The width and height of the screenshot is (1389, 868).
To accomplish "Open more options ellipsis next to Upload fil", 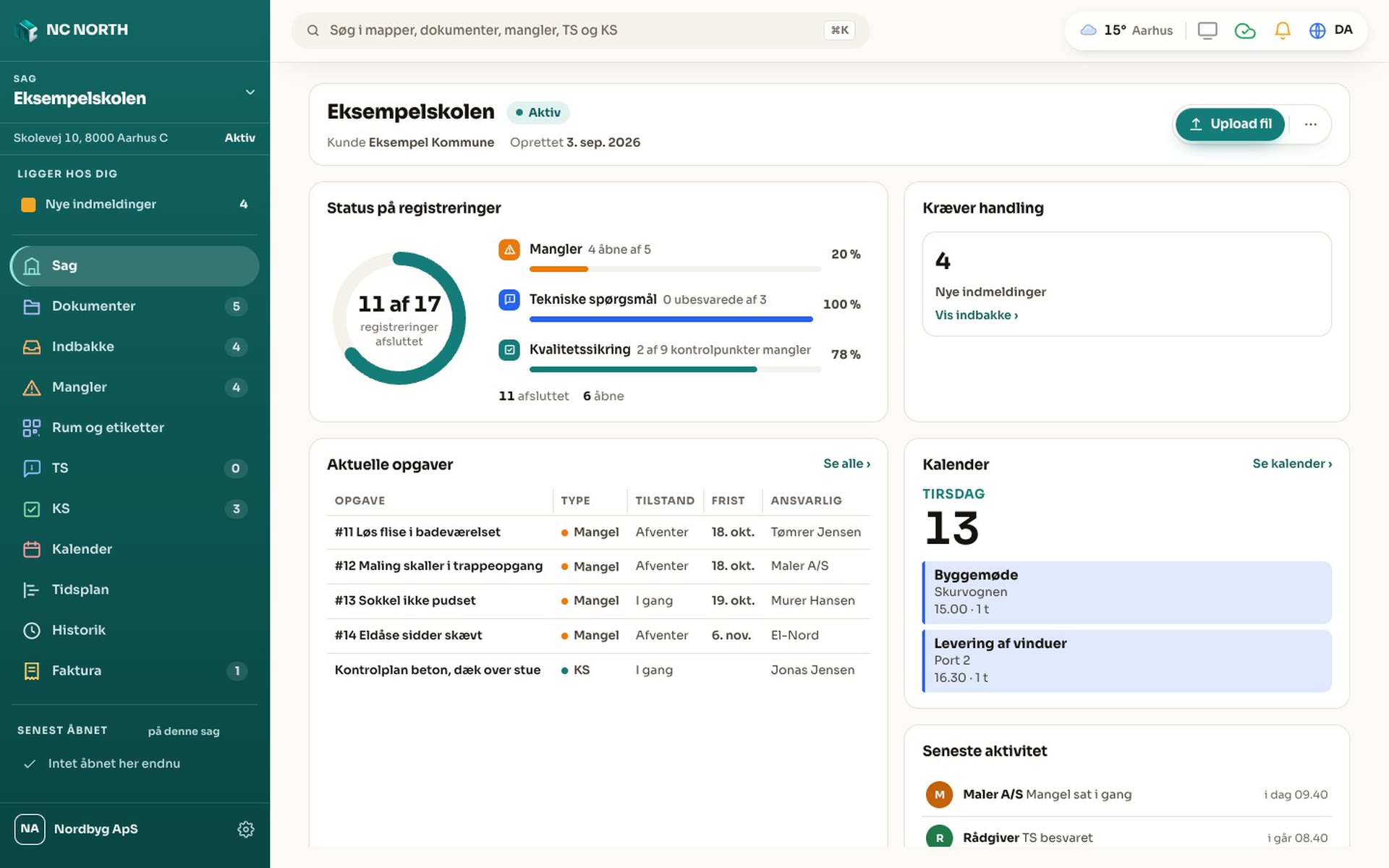I will tap(1311, 124).
